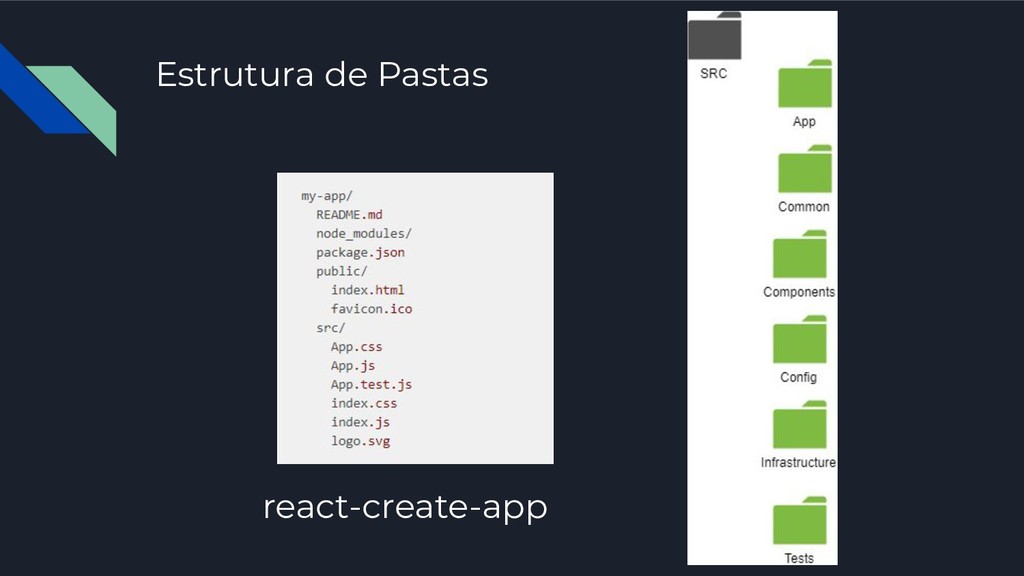Click the 'Infrastructure' folder label
Viewport: 1024px width, 576px height.
click(x=798, y=462)
